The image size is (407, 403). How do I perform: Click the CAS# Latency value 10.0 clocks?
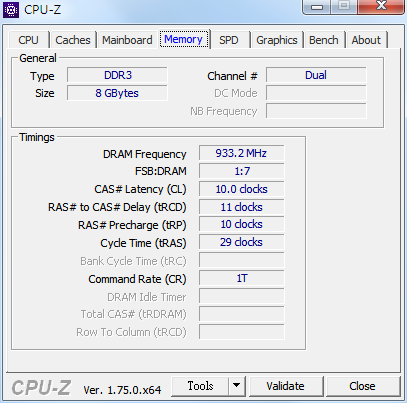[242, 189]
